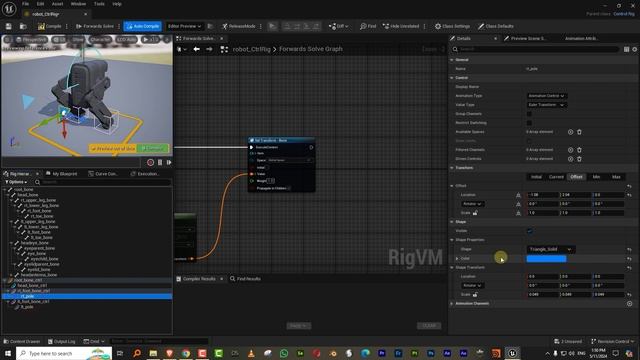Open the Details panel settings gear

coord(635,49)
